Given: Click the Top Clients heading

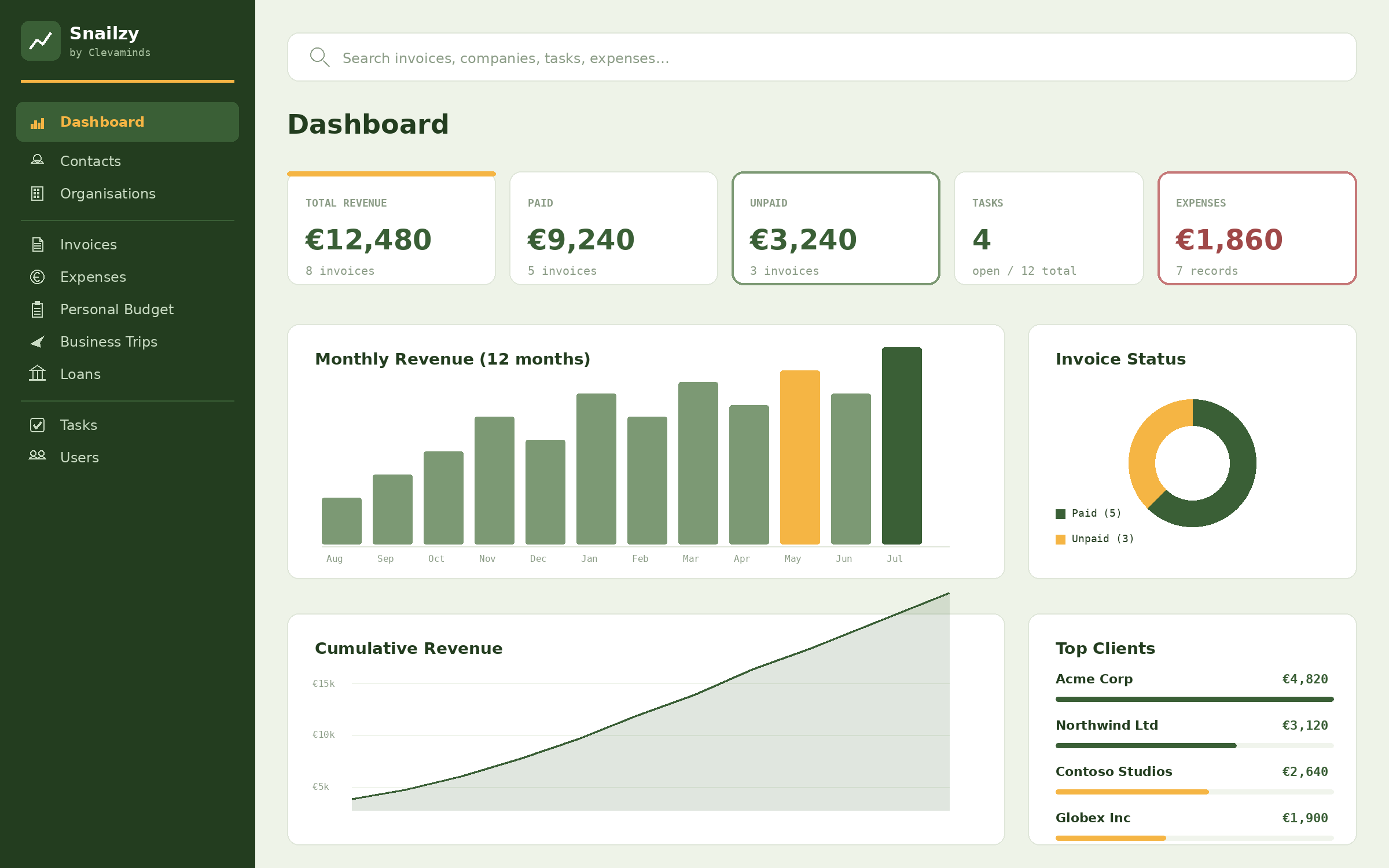Looking at the screenshot, I should [x=1105, y=649].
